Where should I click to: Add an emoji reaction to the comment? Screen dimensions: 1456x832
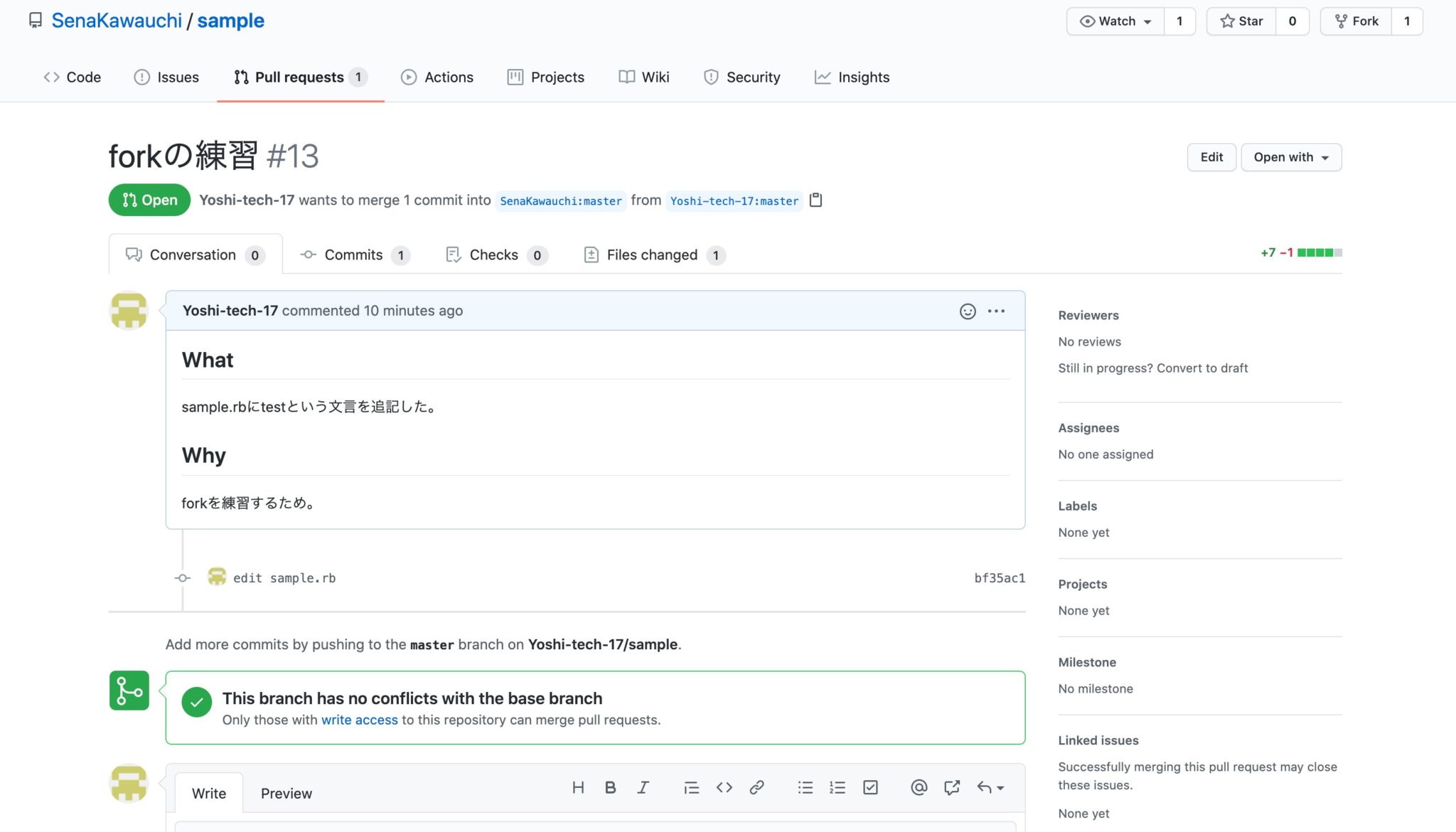pyautogui.click(x=967, y=311)
